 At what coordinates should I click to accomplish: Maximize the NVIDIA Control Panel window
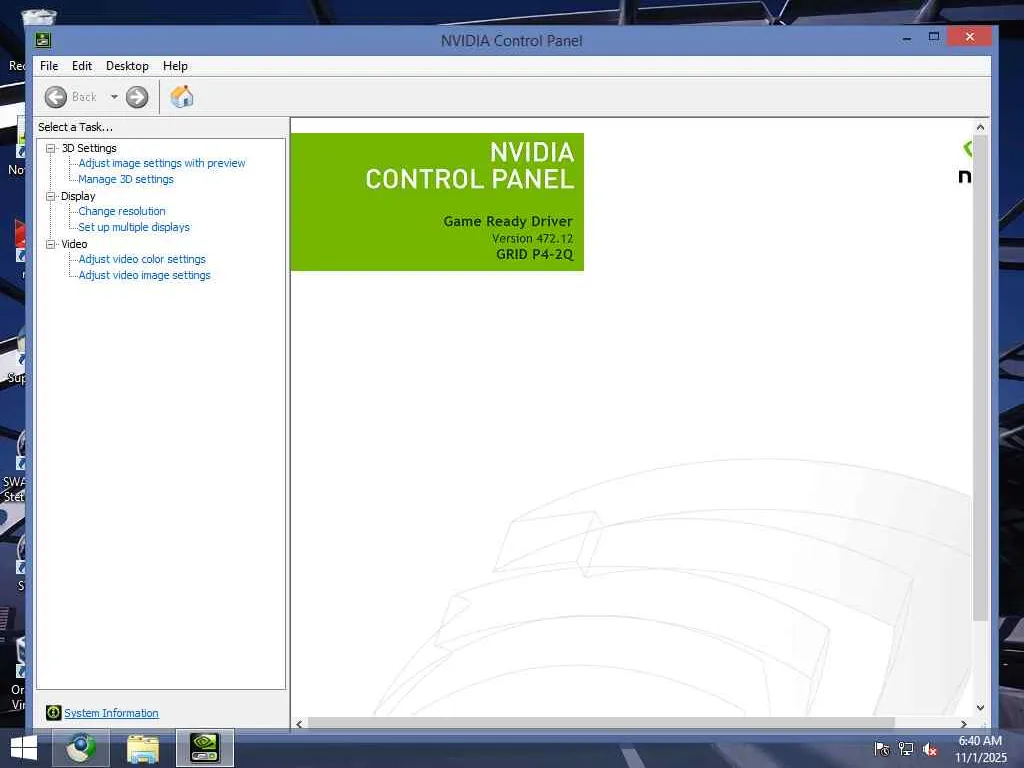click(x=934, y=37)
